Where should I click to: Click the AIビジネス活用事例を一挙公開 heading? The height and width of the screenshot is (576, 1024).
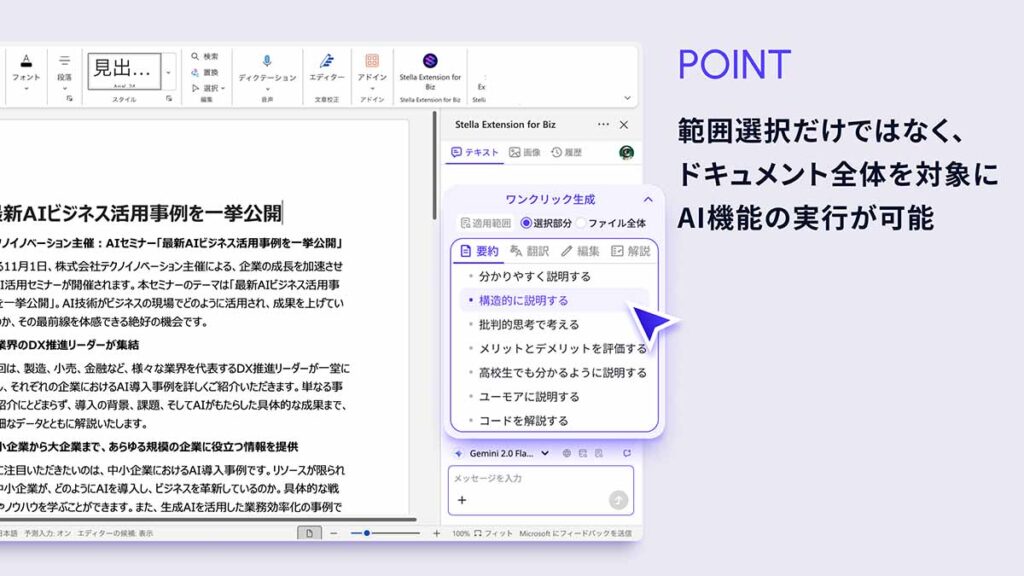(x=140, y=213)
